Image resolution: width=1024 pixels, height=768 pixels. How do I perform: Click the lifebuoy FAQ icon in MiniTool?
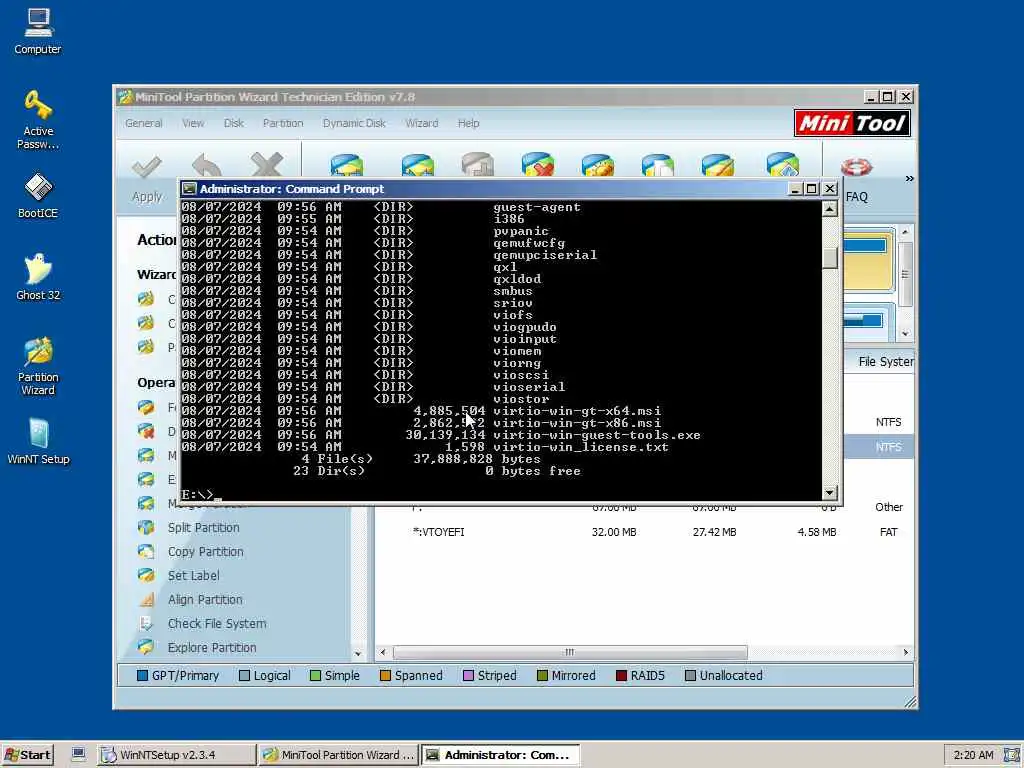(x=856, y=167)
